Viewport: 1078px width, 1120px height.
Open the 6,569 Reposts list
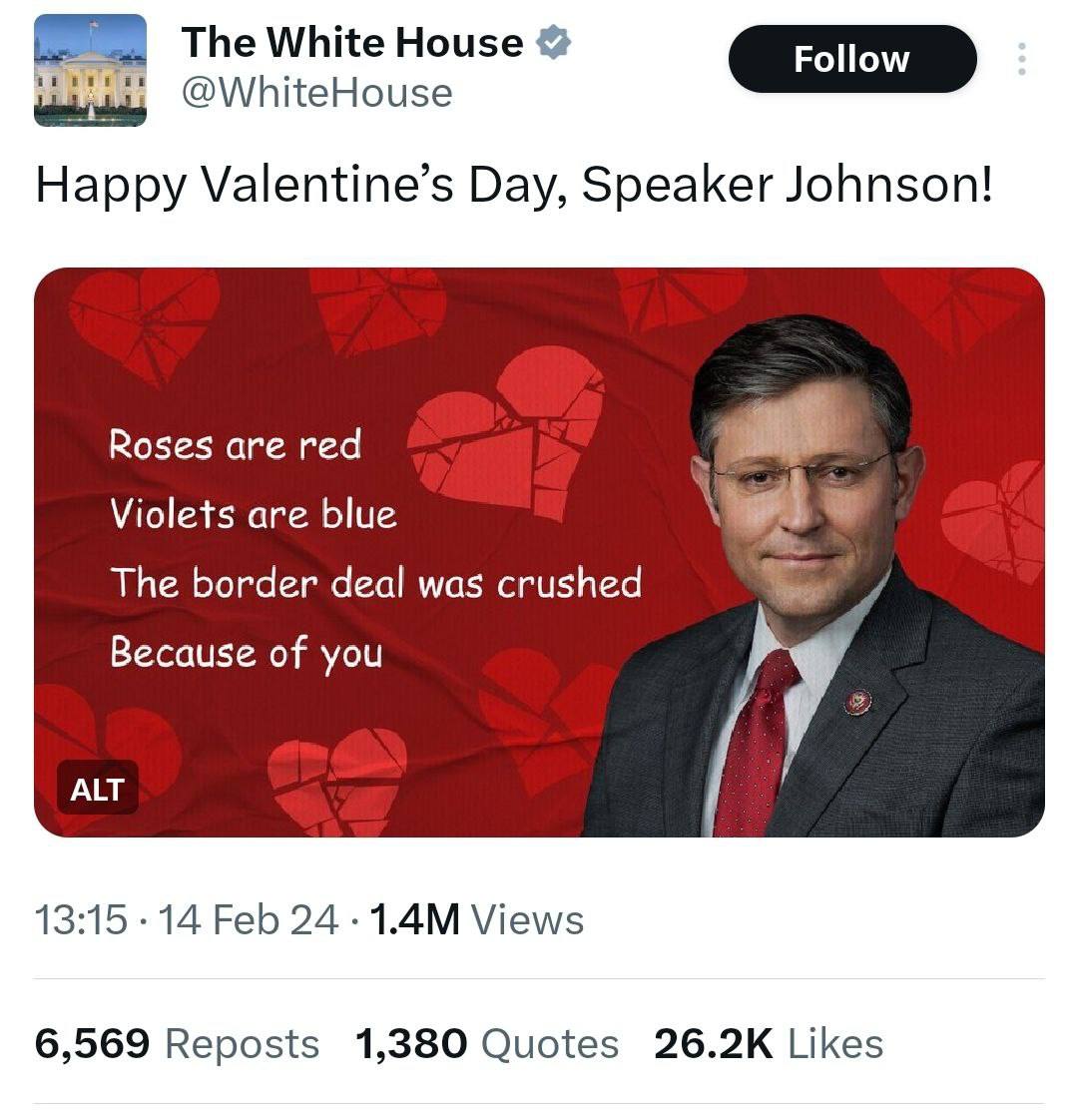tap(177, 1044)
